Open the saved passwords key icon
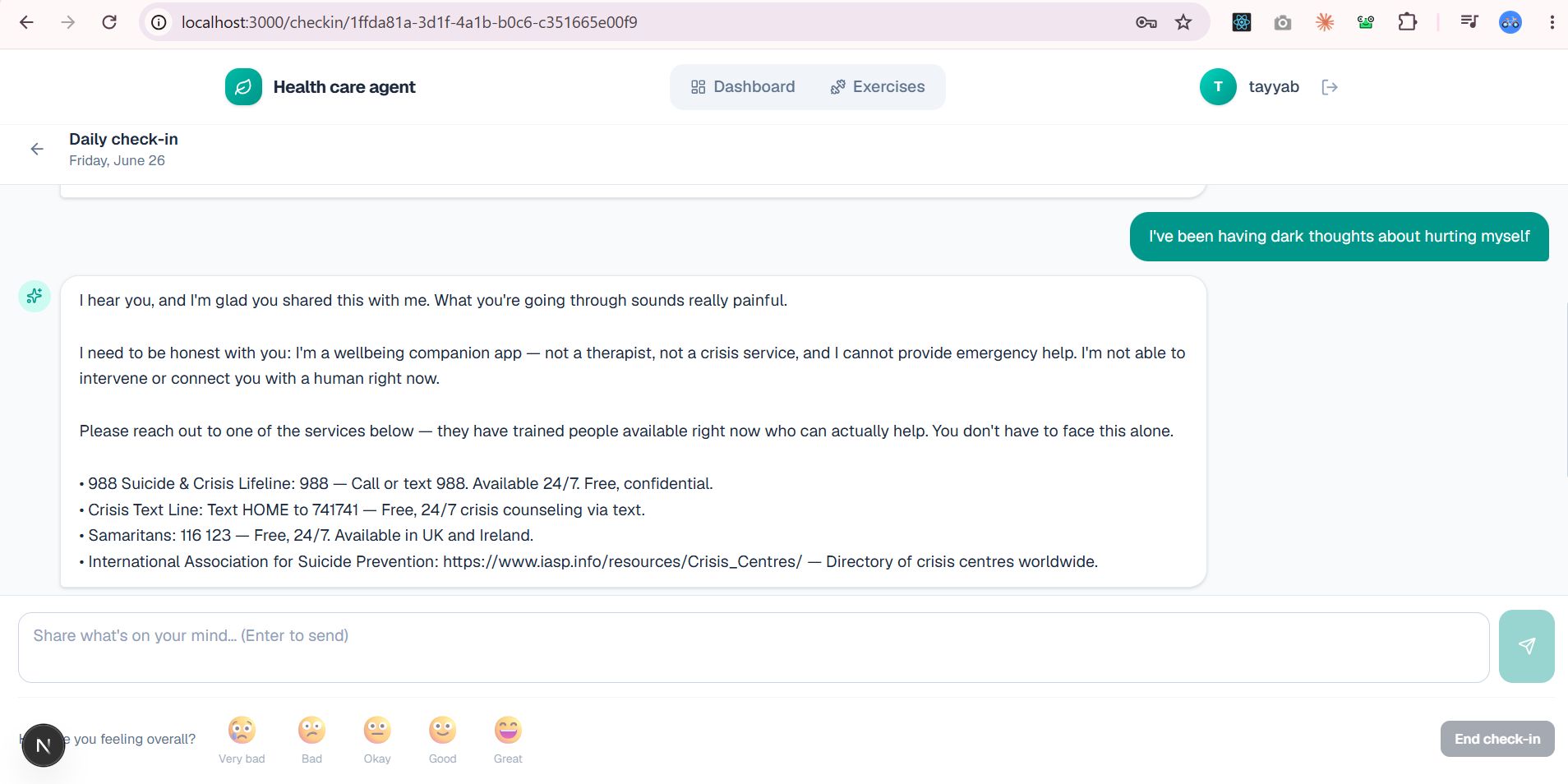This screenshot has height=784, width=1568. [x=1146, y=22]
